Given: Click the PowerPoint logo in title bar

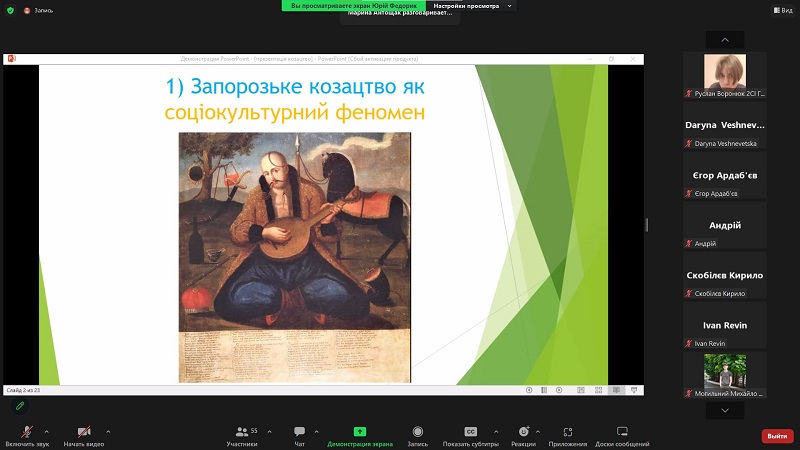Looking at the screenshot, I should click(x=11, y=59).
